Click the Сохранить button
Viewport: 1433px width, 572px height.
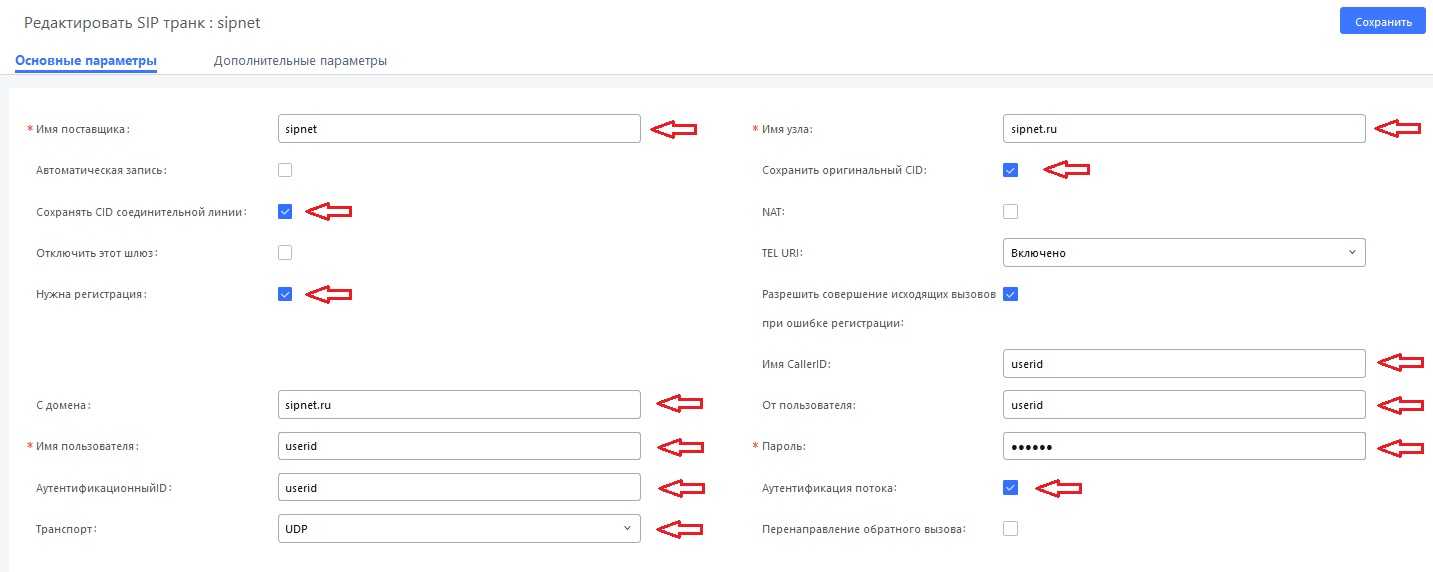click(1383, 21)
